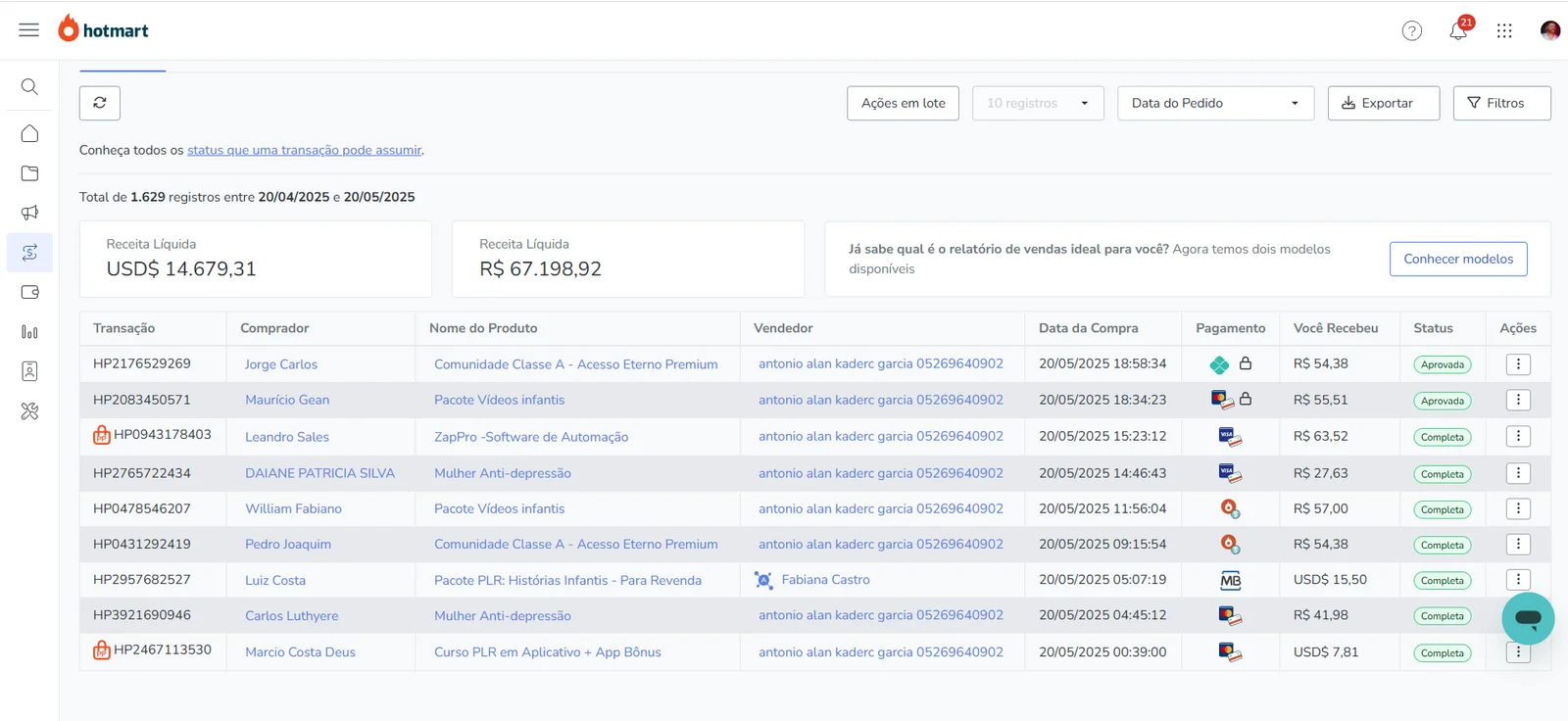Go to home icon in sidebar
The height and width of the screenshot is (721, 1568).
29,133
